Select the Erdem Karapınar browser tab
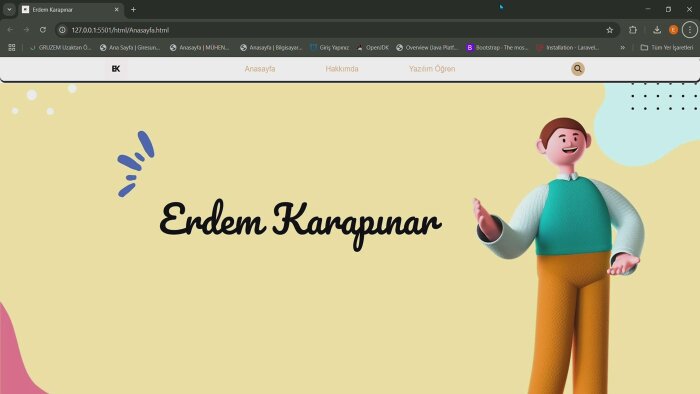The image size is (700, 394). [x=71, y=9]
